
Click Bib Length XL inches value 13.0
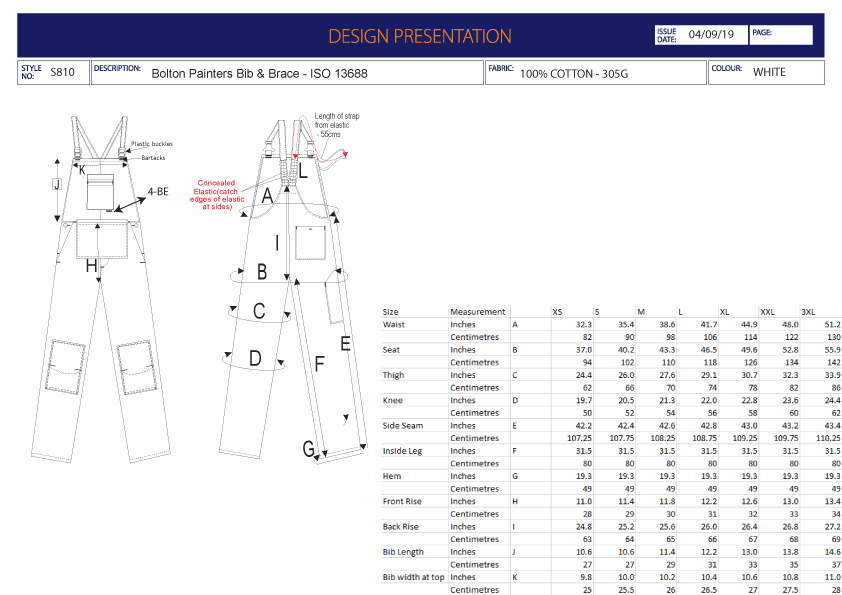pyautogui.click(x=749, y=552)
